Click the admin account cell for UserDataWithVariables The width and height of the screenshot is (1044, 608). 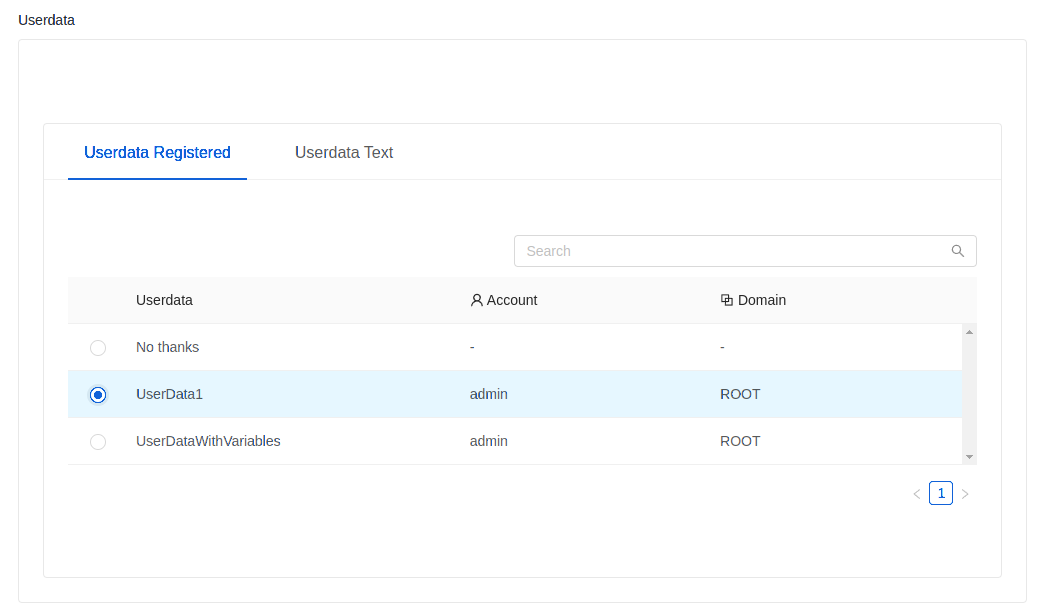tap(489, 441)
